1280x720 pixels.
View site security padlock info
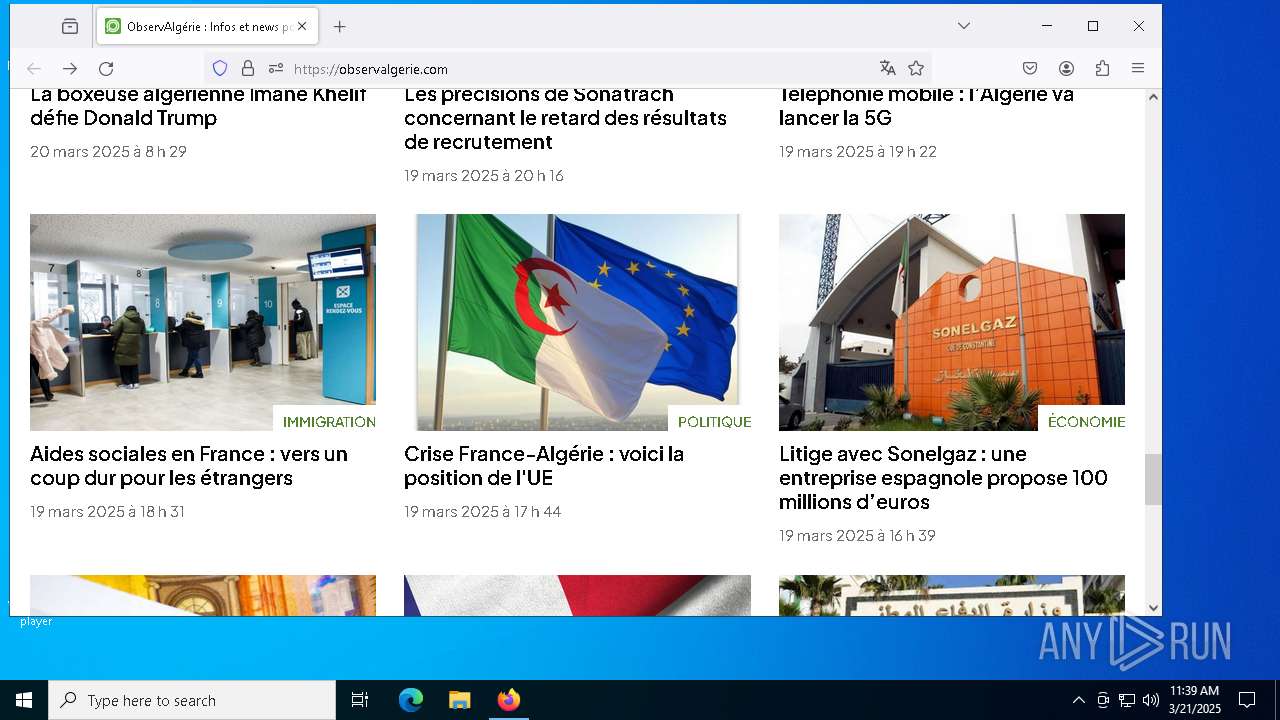[x=248, y=69]
